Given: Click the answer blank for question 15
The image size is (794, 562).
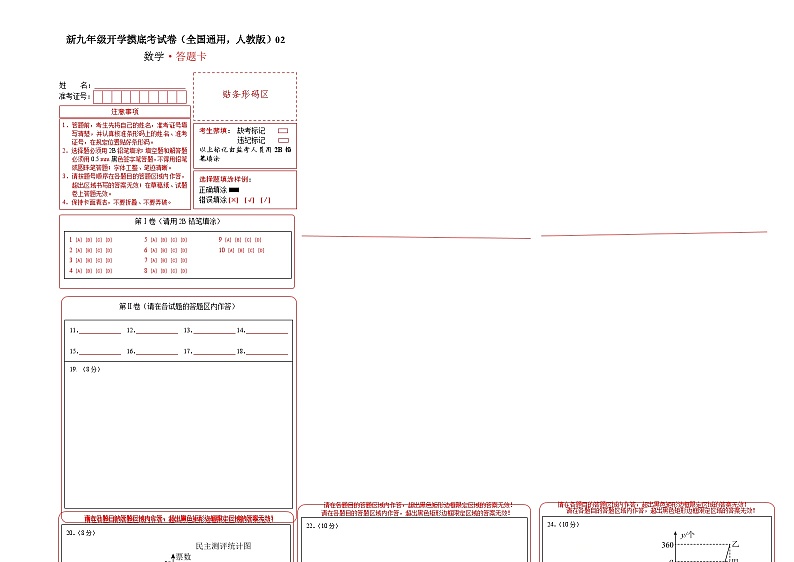Looking at the screenshot, I should pos(100,351).
